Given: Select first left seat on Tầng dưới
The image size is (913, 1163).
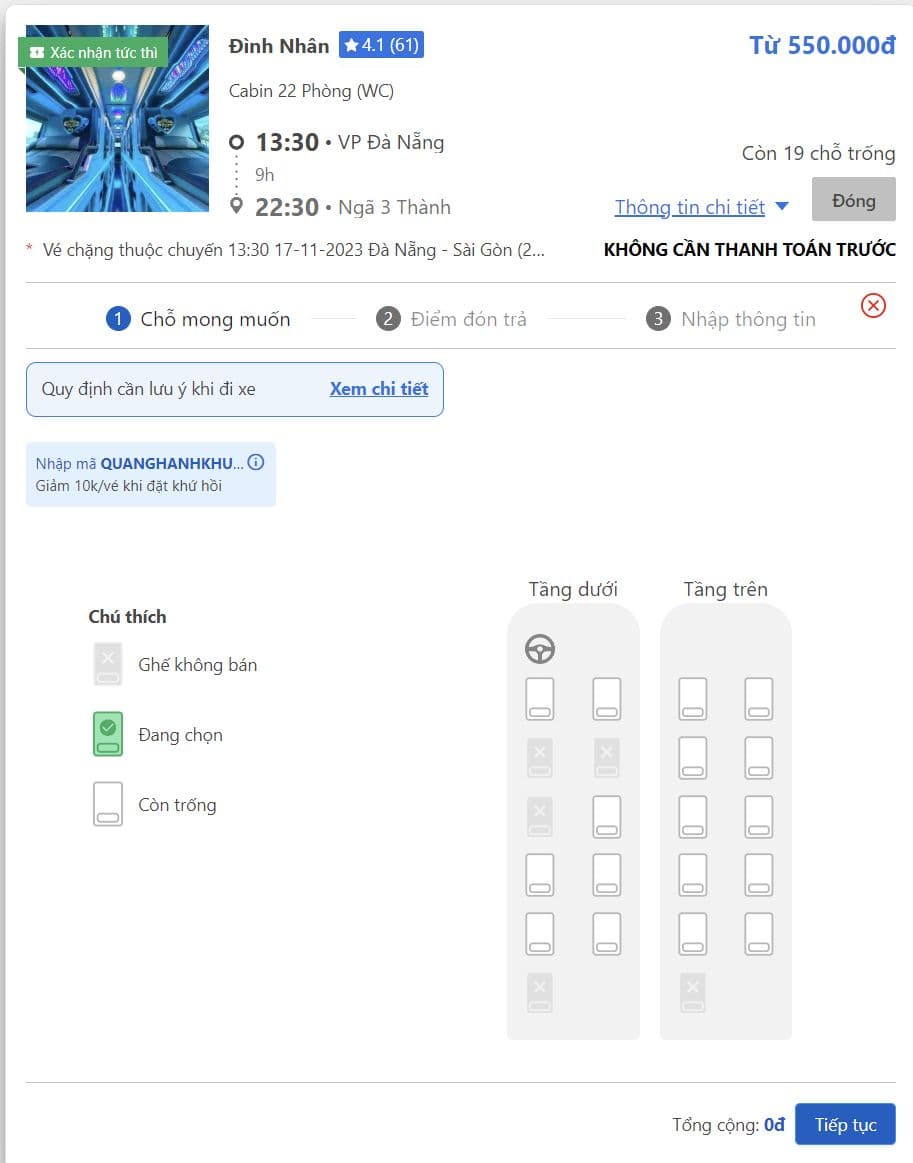Looking at the screenshot, I should click(x=540, y=699).
